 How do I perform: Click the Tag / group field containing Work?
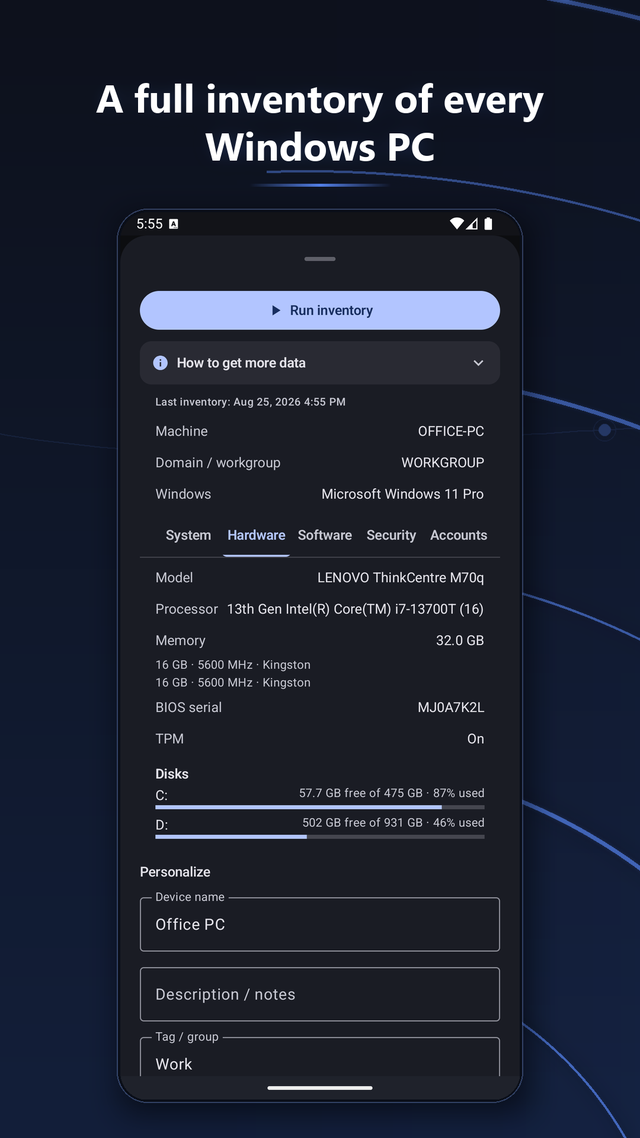(x=320, y=1057)
